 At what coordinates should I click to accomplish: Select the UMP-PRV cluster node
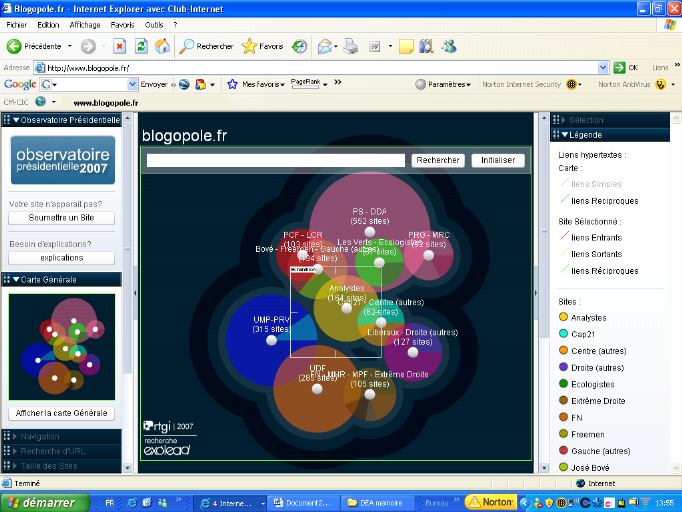[x=271, y=340]
